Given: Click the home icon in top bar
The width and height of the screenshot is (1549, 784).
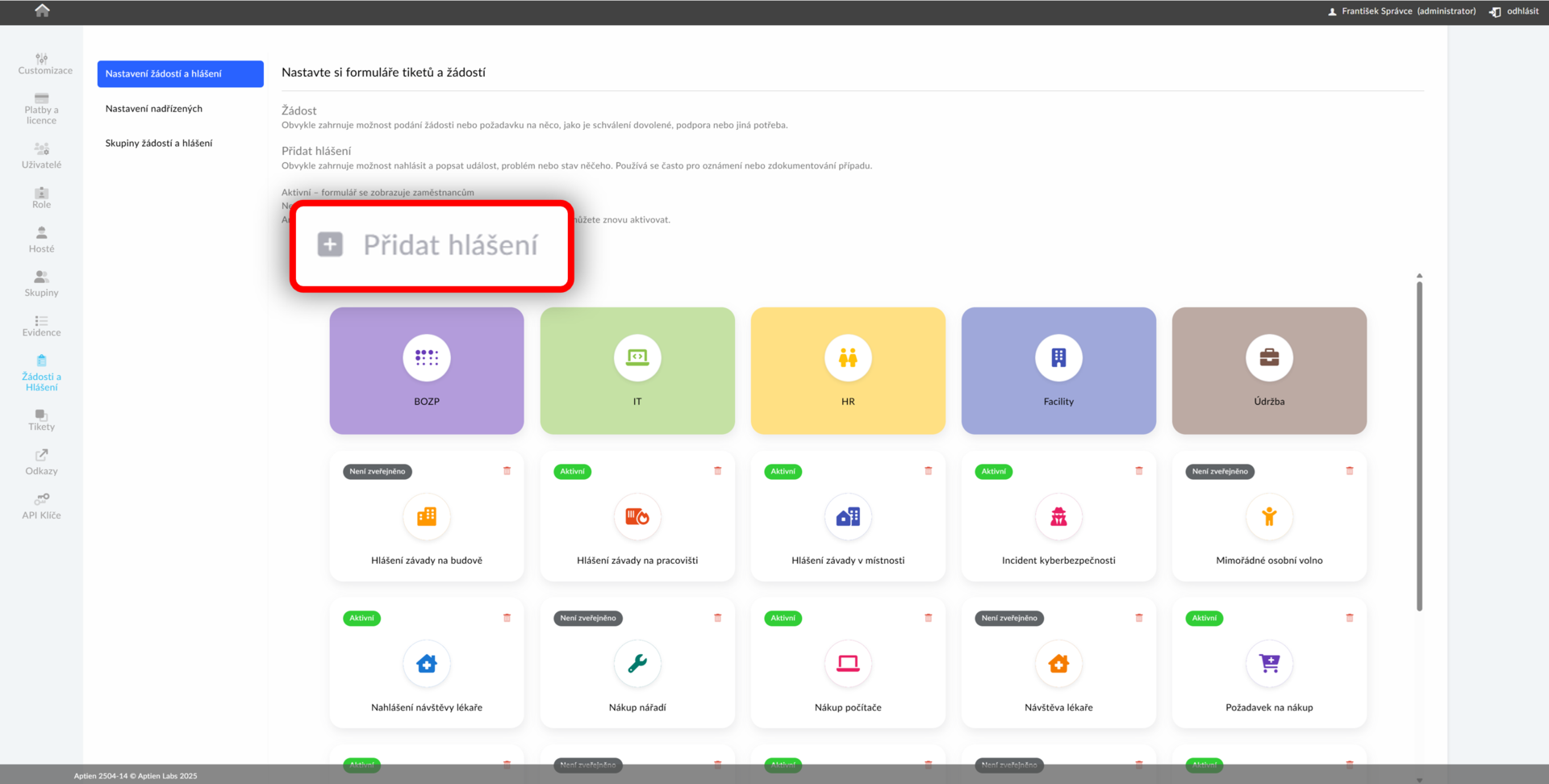Looking at the screenshot, I should pos(42,10).
